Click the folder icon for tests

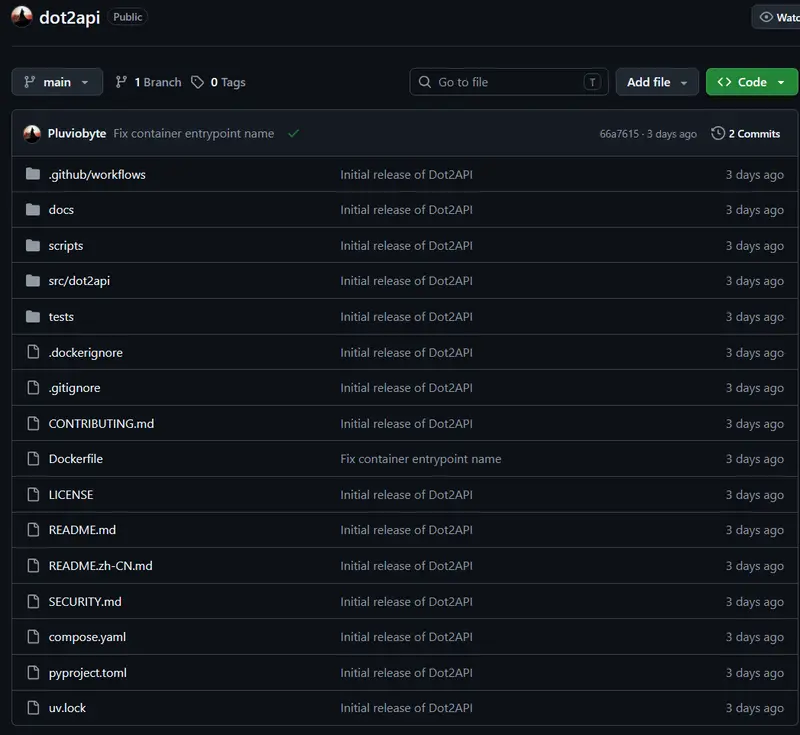pos(33,316)
